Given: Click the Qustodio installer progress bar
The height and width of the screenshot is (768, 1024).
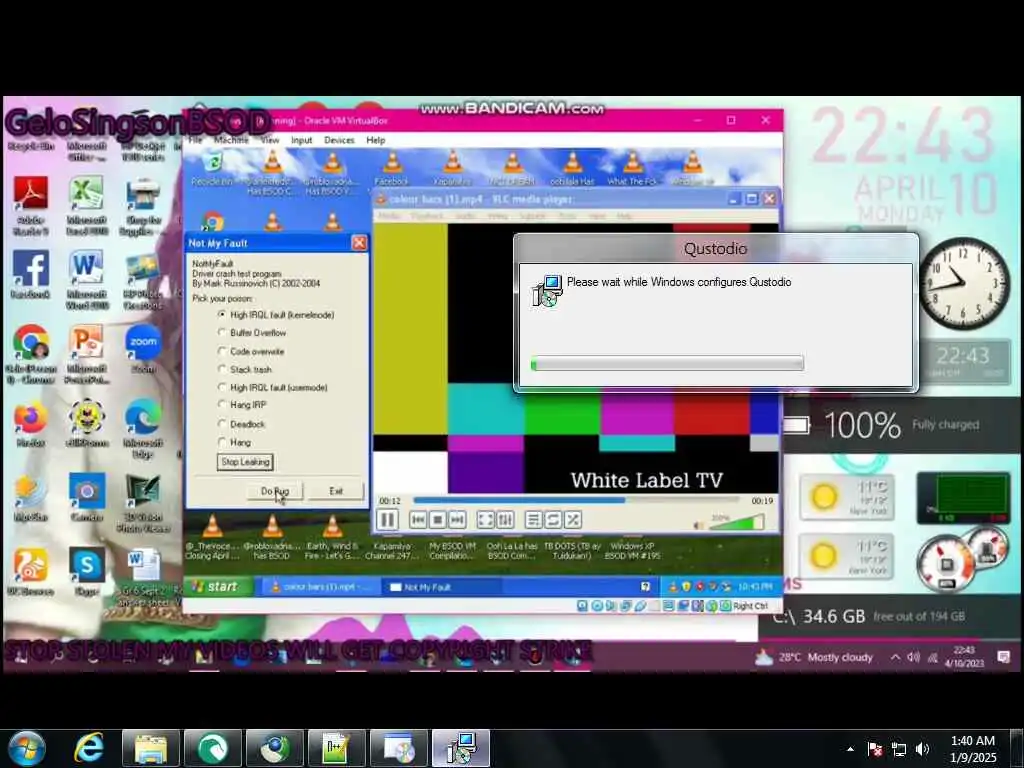Looking at the screenshot, I should 667,364.
